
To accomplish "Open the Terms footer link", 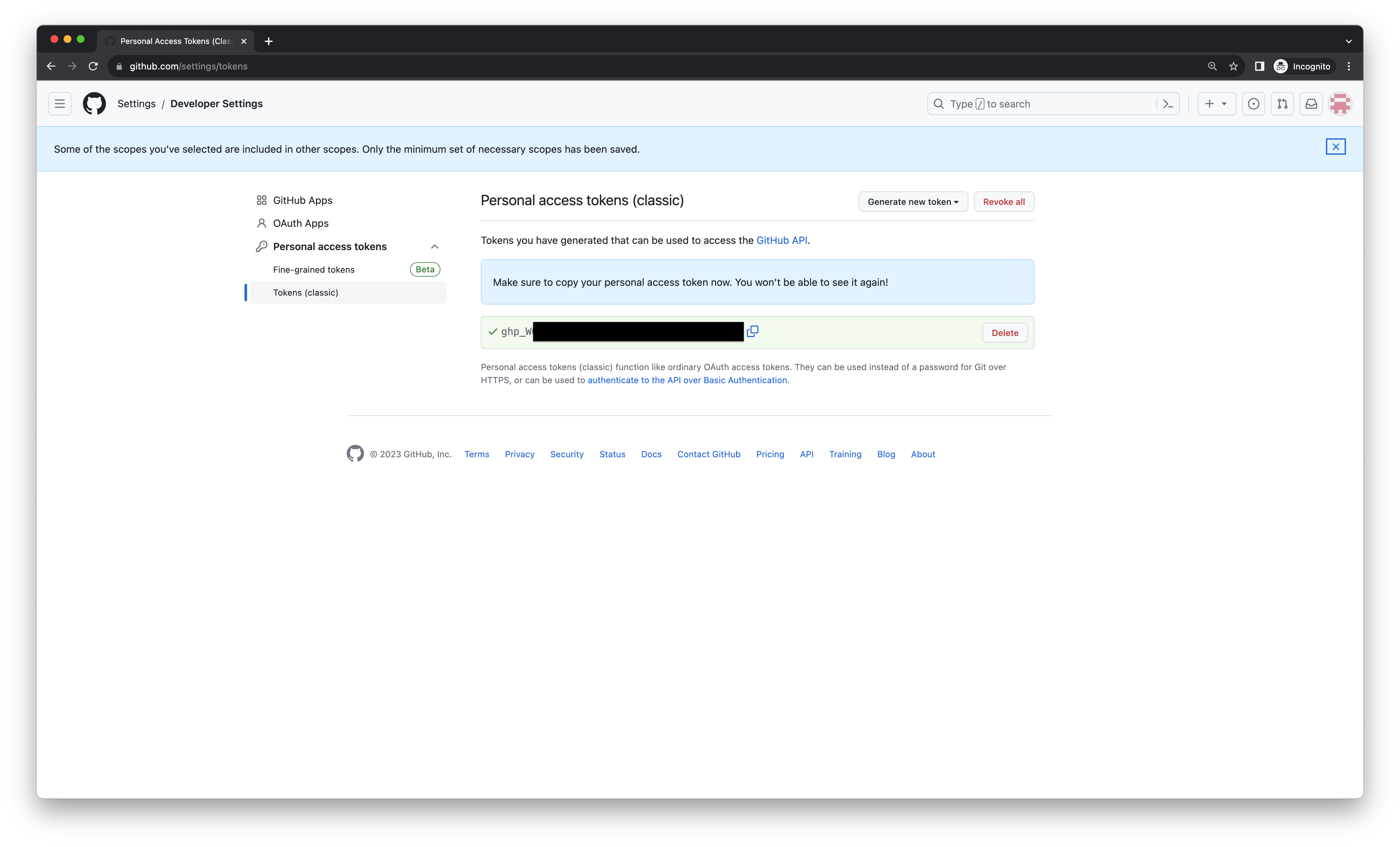I will 477,454.
